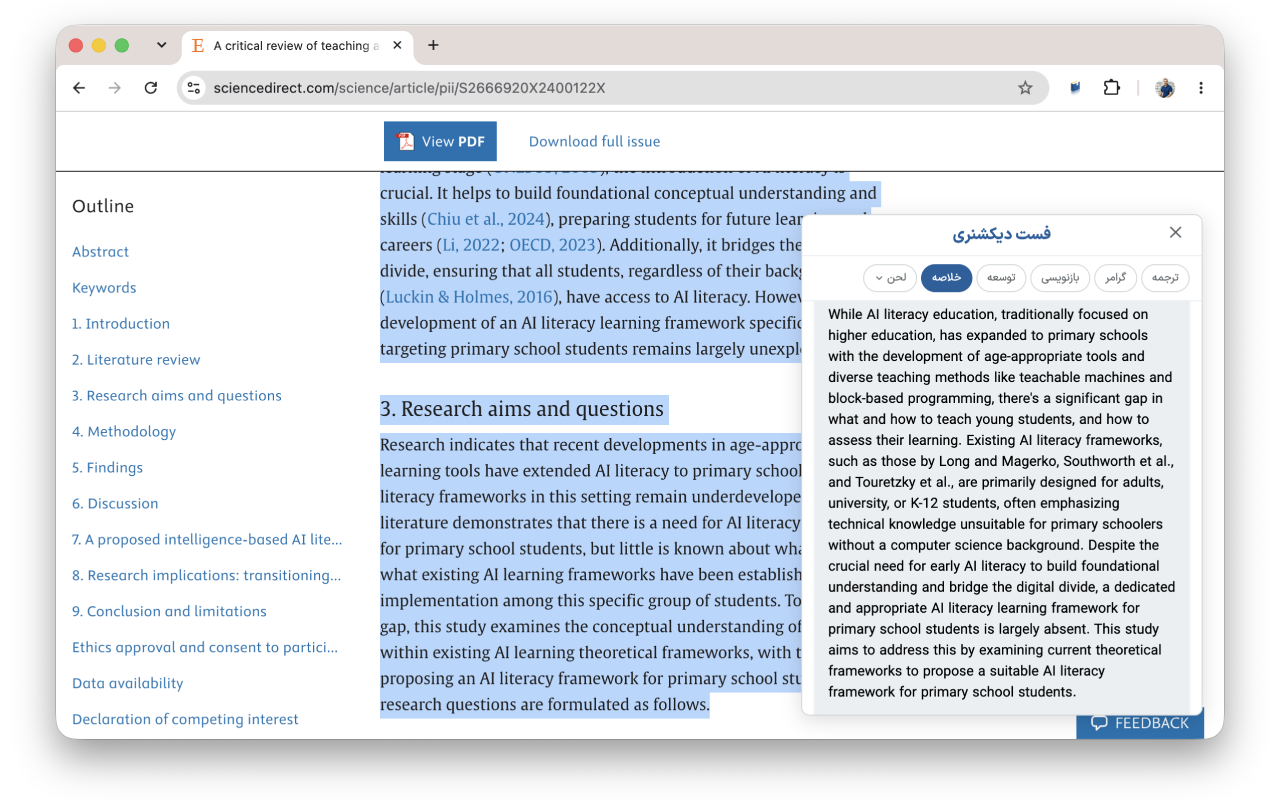Screen dimensions: 1280x800
Task: Open the Fast Dictionary extension icon
Action: coord(1075,88)
